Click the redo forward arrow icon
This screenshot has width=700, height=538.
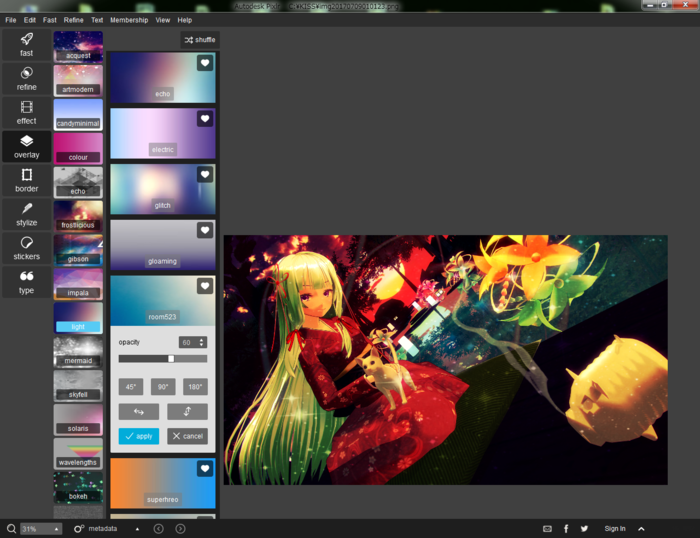(180, 529)
